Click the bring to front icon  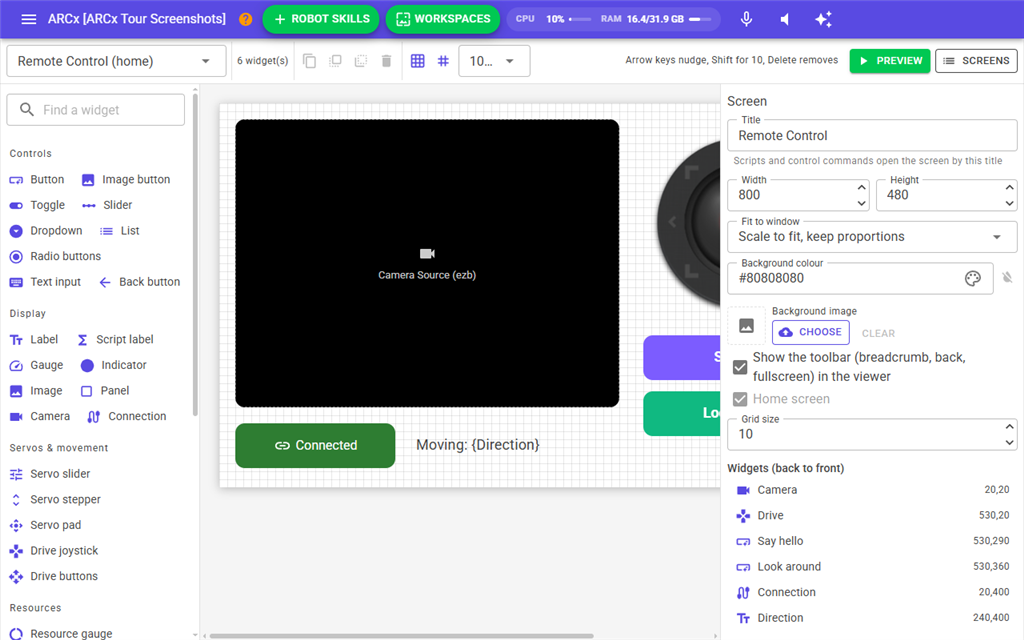tap(335, 61)
